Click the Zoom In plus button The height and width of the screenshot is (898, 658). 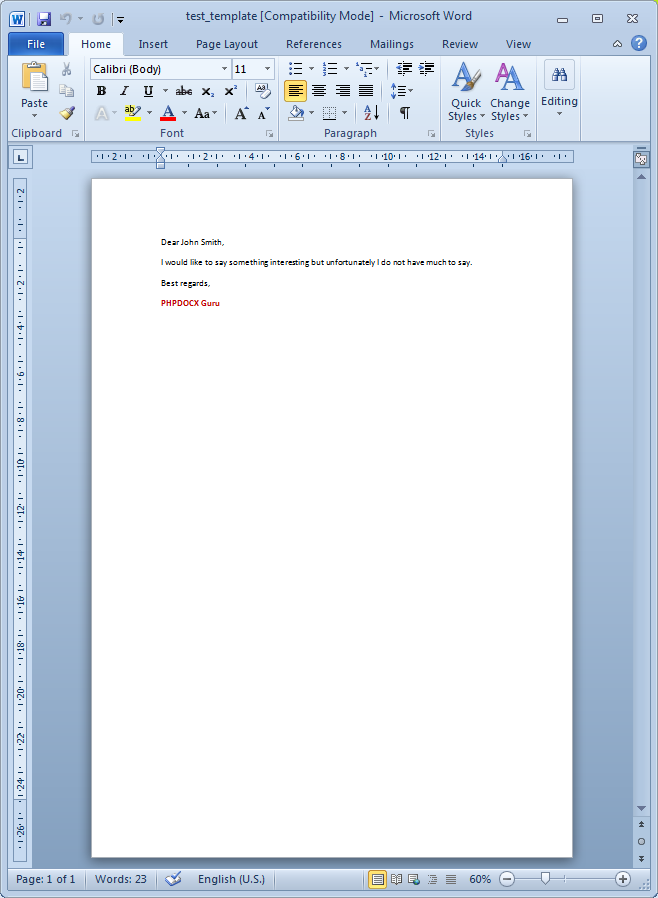coord(623,879)
